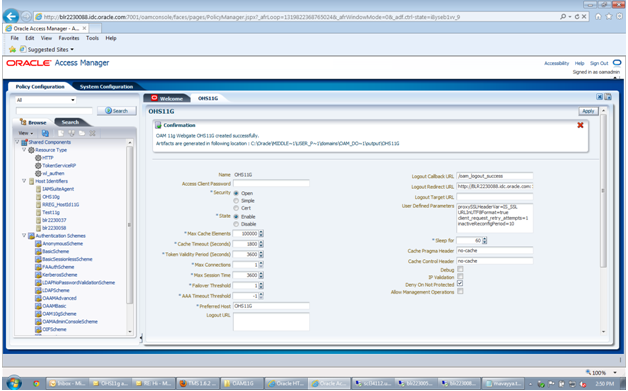The image size is (628, 391).
Task: Click the refresh tree icon in Browse toolbar
Action: pyautogui.click(x=45, y=133)
